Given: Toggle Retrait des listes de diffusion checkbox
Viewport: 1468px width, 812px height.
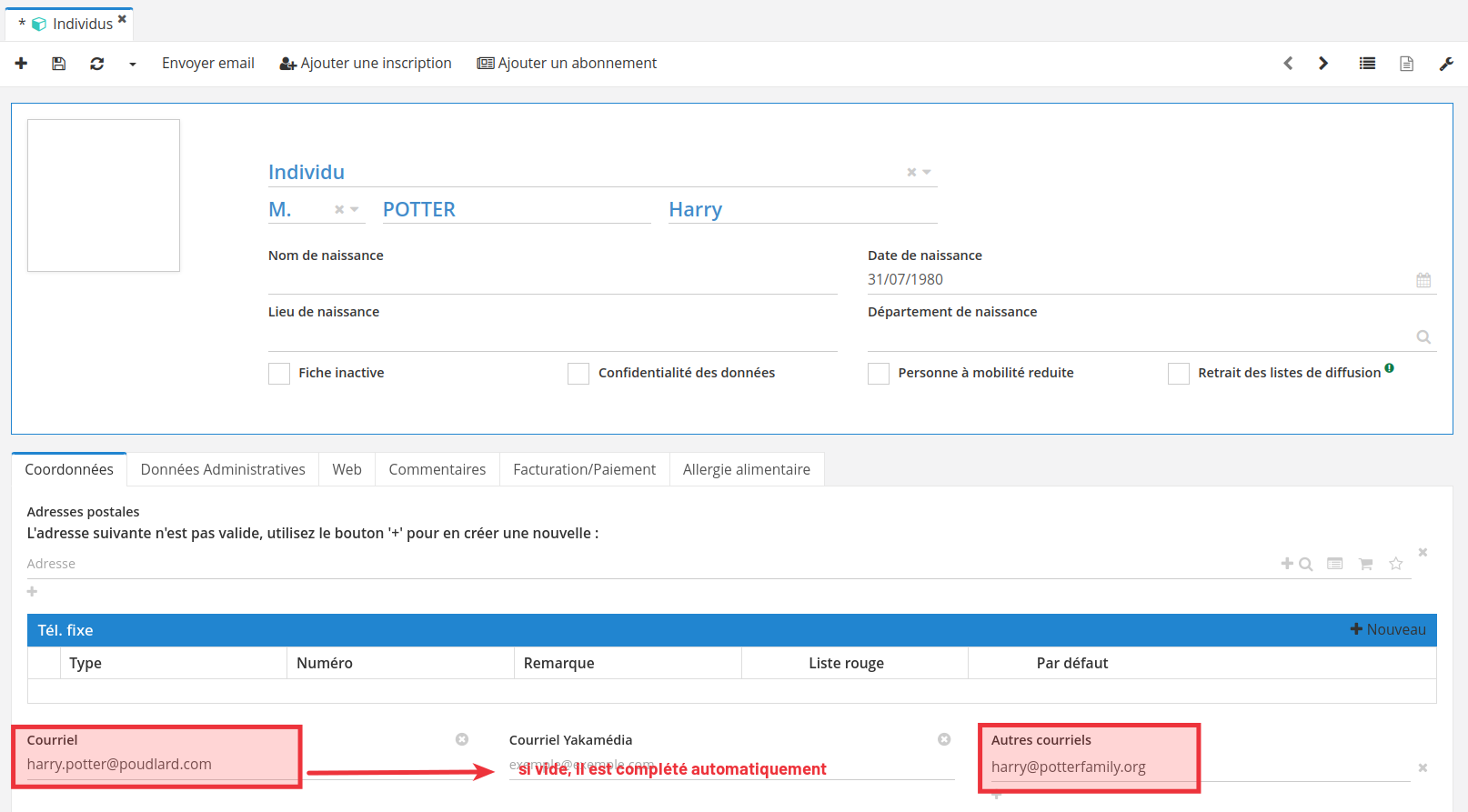Looking at the screenshot, I should point(1179,374).
